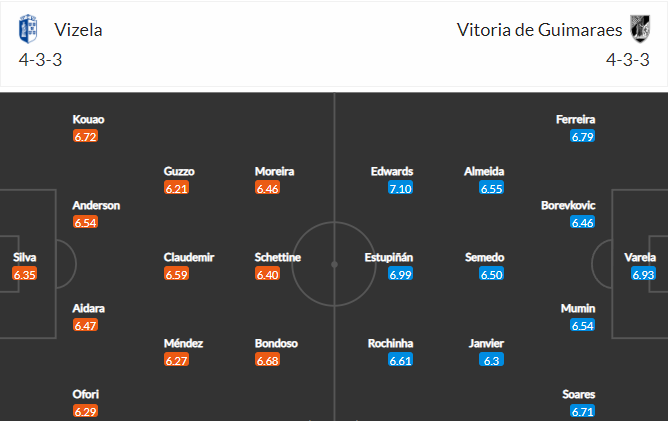668x421 pixels.
Task: Click Soares' 6.71 rating badge
Action: (582, 412)
